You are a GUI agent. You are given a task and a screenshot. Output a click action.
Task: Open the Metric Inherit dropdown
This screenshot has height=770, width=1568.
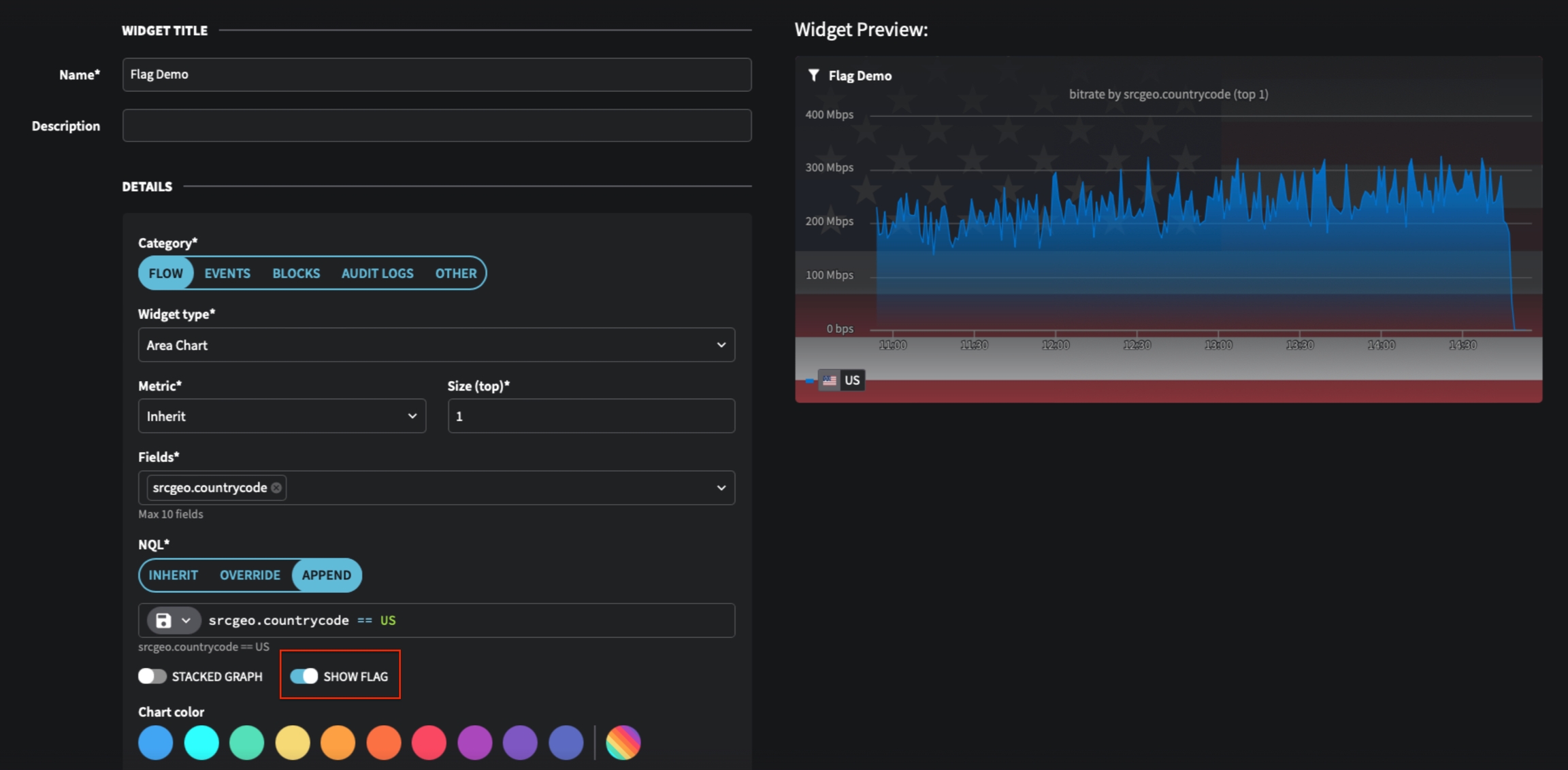[x=282, y=416]
